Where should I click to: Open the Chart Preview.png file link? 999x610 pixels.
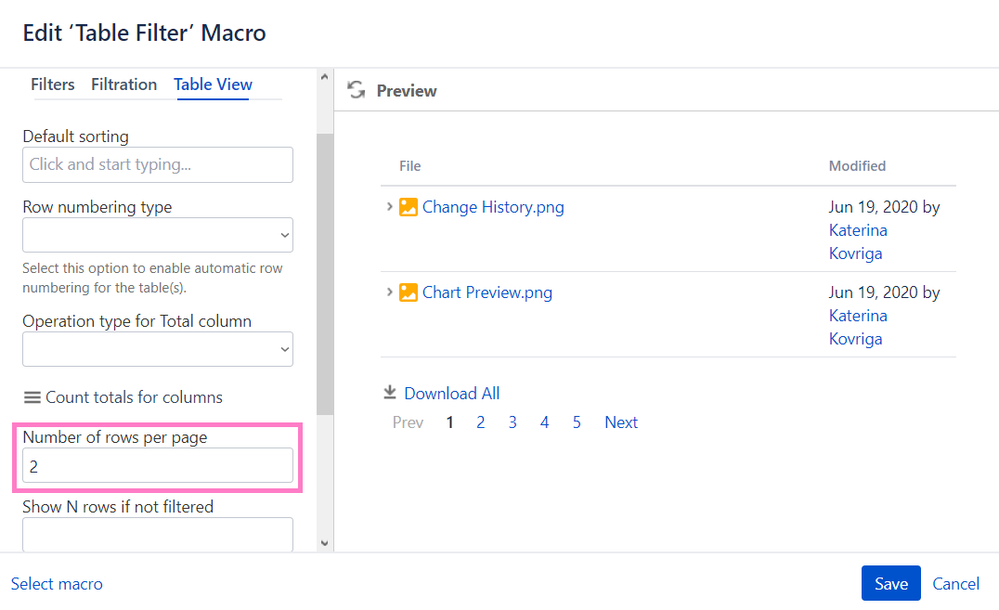(487, 293)
